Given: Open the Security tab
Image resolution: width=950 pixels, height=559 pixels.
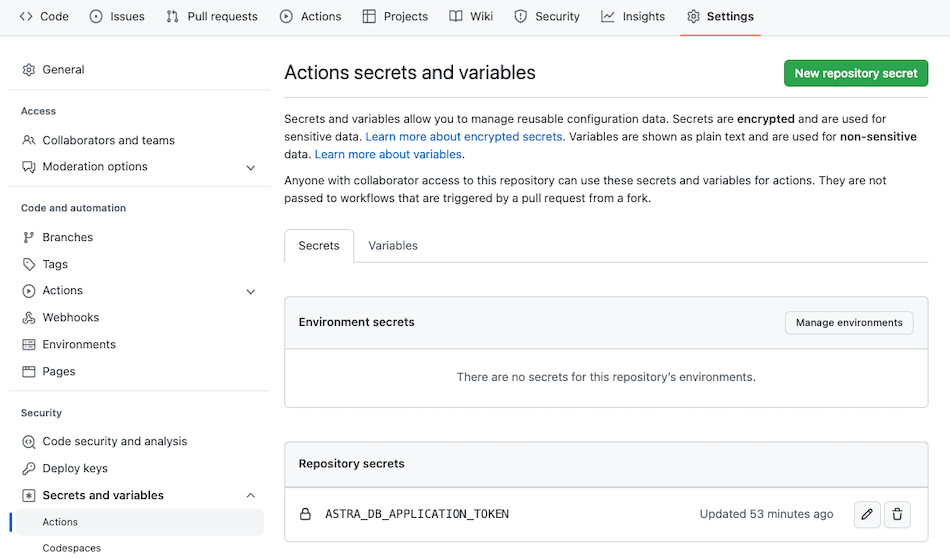Looking at the screenshot, I should (x=546, y=16).
